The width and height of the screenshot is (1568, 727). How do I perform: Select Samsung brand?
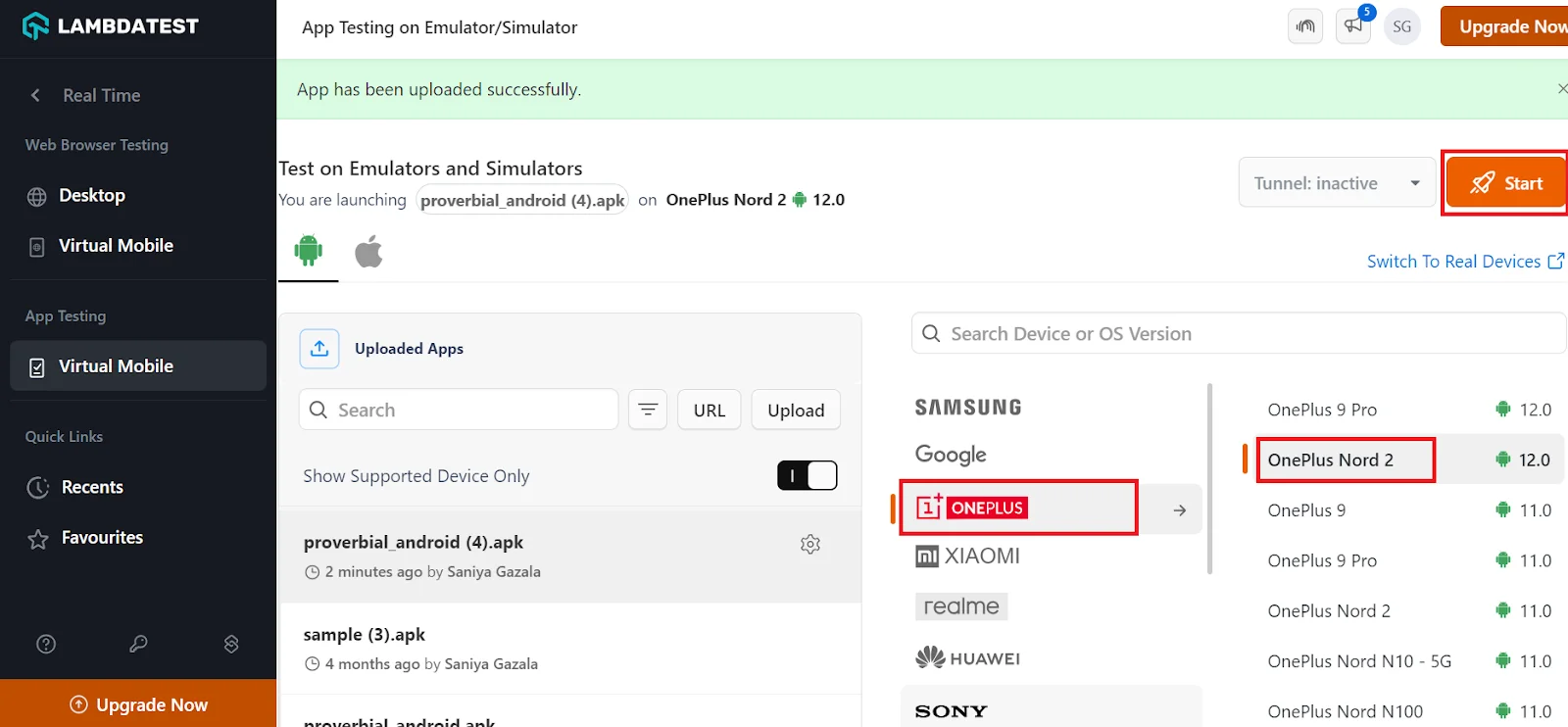tap(968, 408)
